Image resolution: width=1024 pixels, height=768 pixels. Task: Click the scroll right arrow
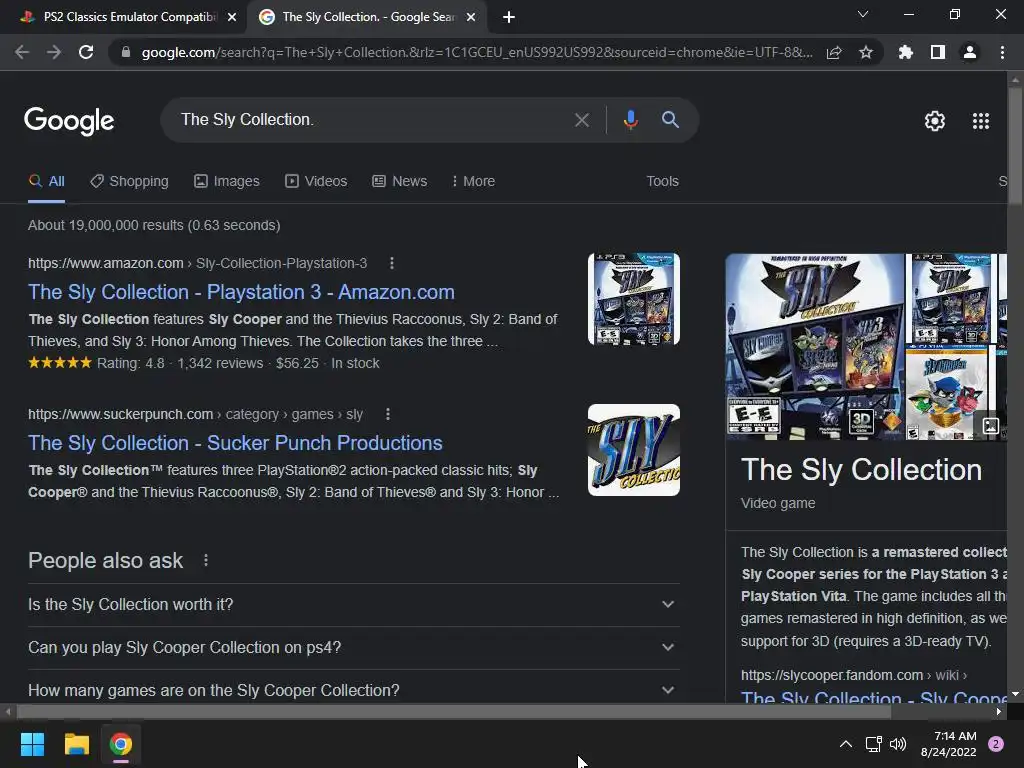pyautogui.click(x=999, y=711)
